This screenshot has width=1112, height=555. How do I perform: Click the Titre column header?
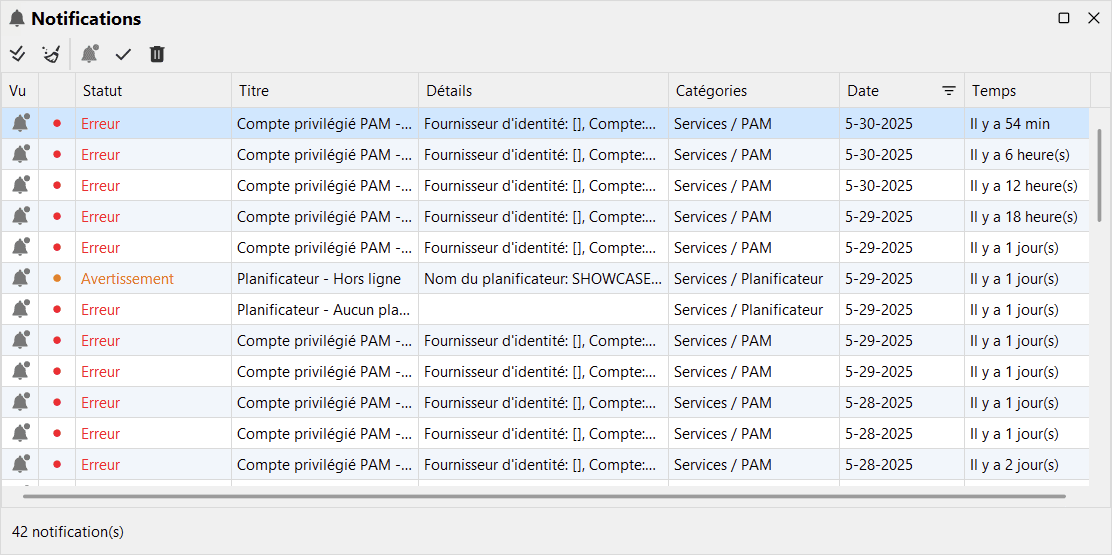(254, 91)
